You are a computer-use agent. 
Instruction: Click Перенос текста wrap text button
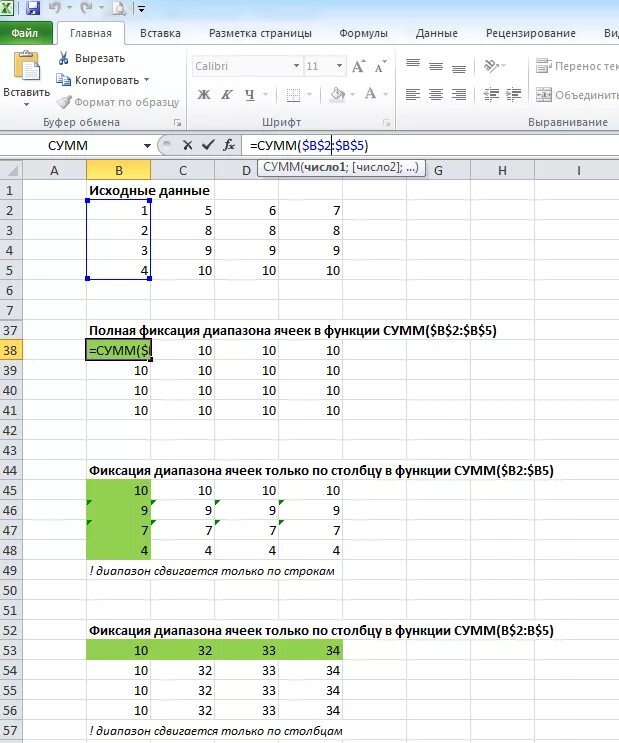tap(577, 66)
